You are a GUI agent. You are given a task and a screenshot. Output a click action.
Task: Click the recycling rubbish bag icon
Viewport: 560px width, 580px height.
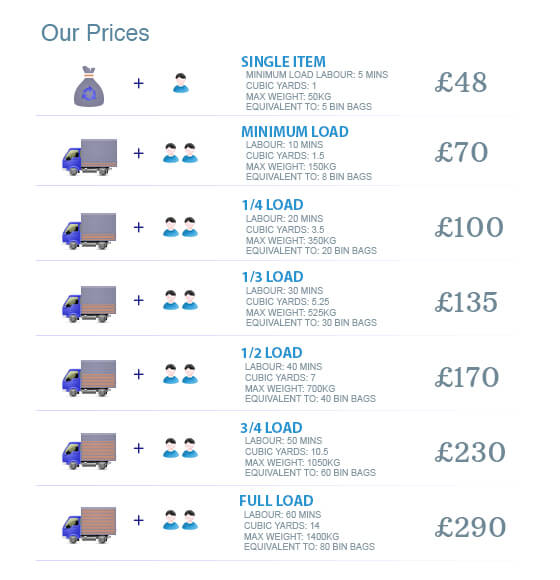coord(89,86)
